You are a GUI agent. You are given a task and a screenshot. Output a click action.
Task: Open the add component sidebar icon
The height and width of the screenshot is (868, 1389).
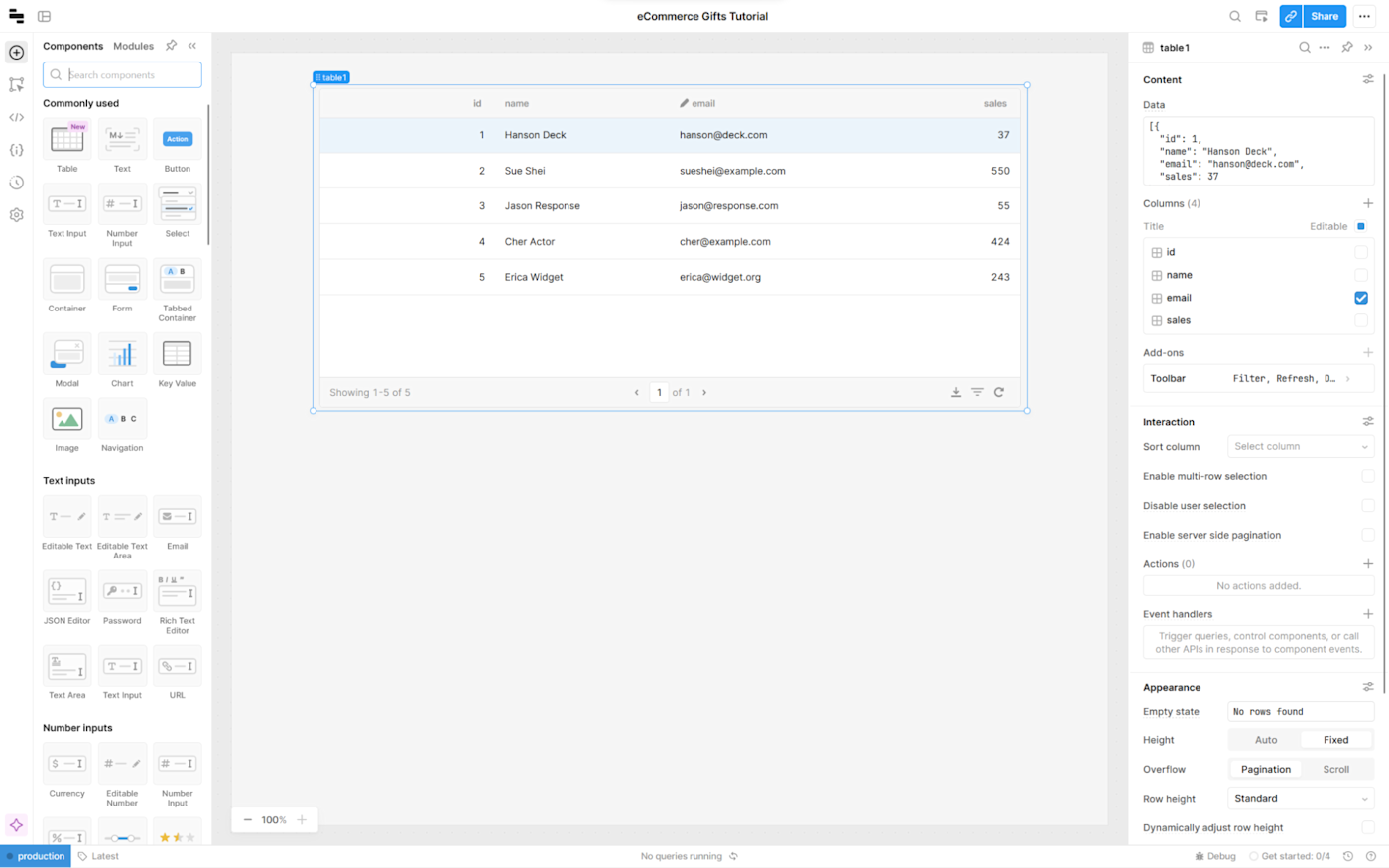[16, 53]
